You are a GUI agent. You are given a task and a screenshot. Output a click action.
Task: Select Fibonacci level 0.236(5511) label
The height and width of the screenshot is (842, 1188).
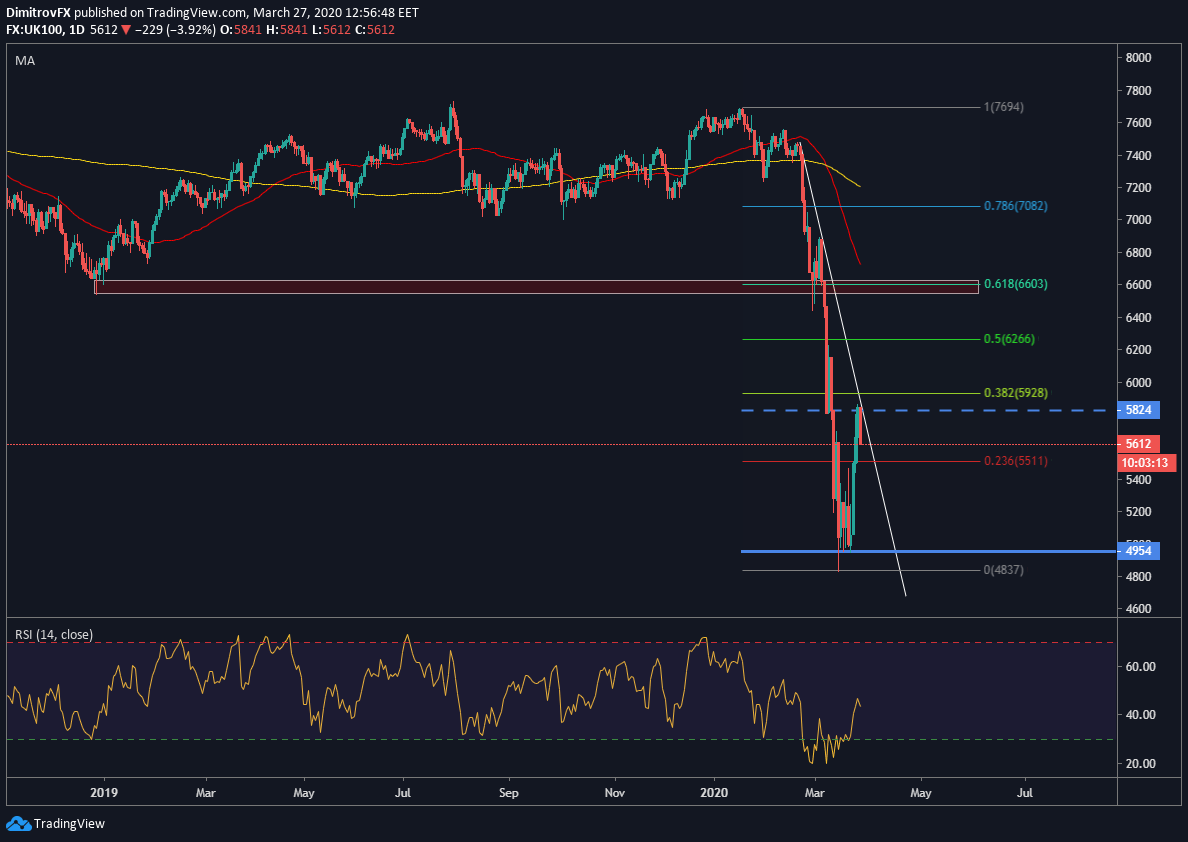tap(1016, 461)
